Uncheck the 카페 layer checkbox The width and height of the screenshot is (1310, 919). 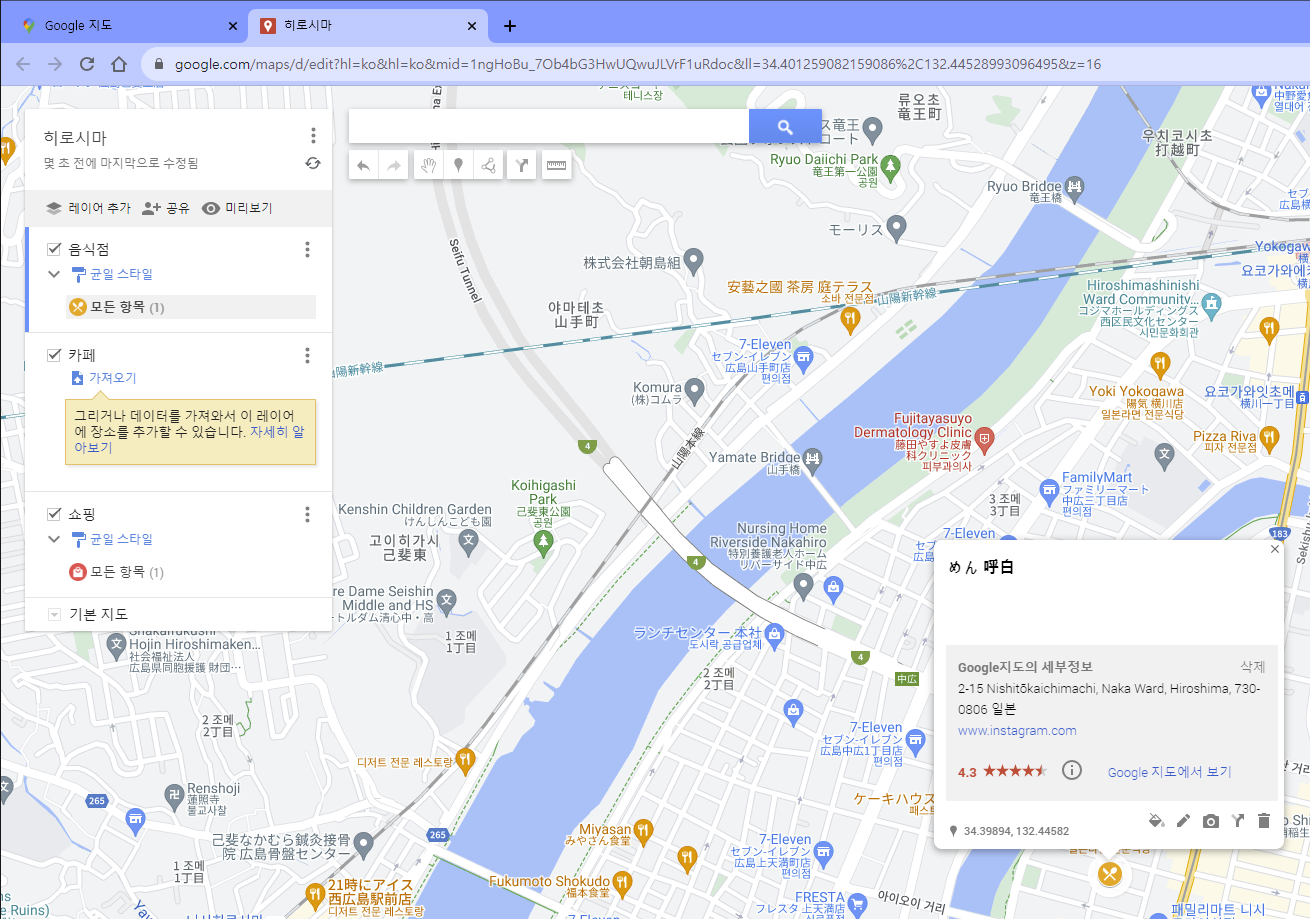[x=55, y=354]
